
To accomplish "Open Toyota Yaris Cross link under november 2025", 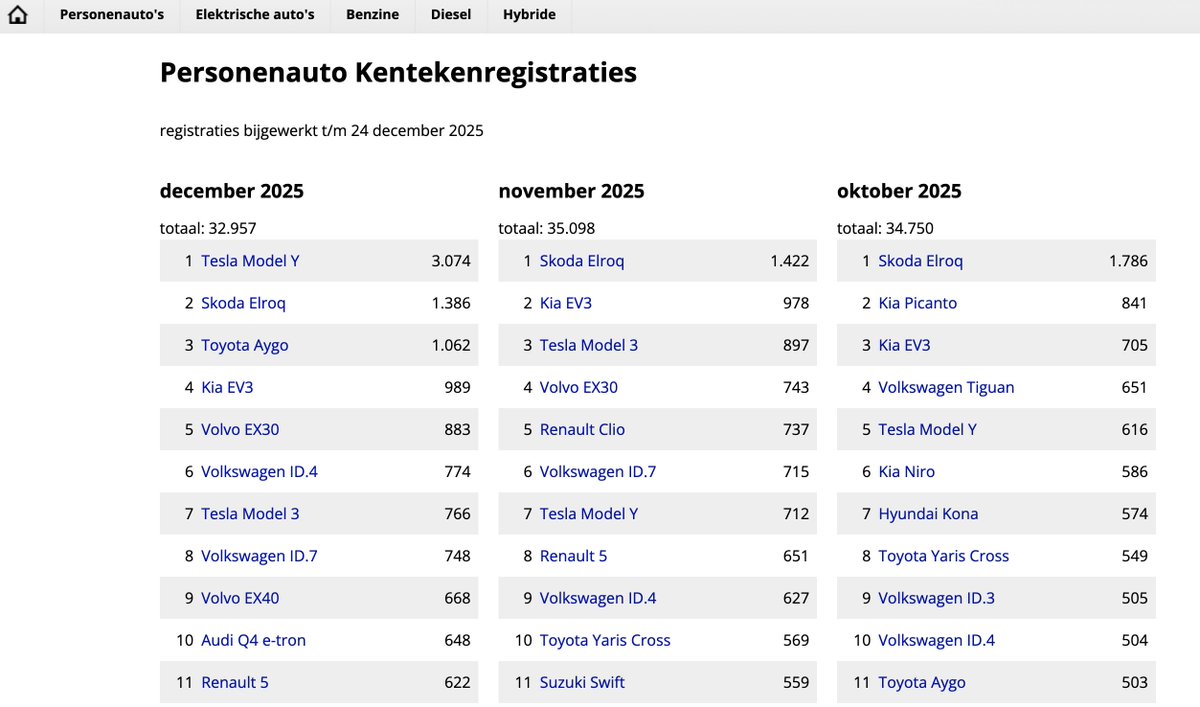I will 605,640.
